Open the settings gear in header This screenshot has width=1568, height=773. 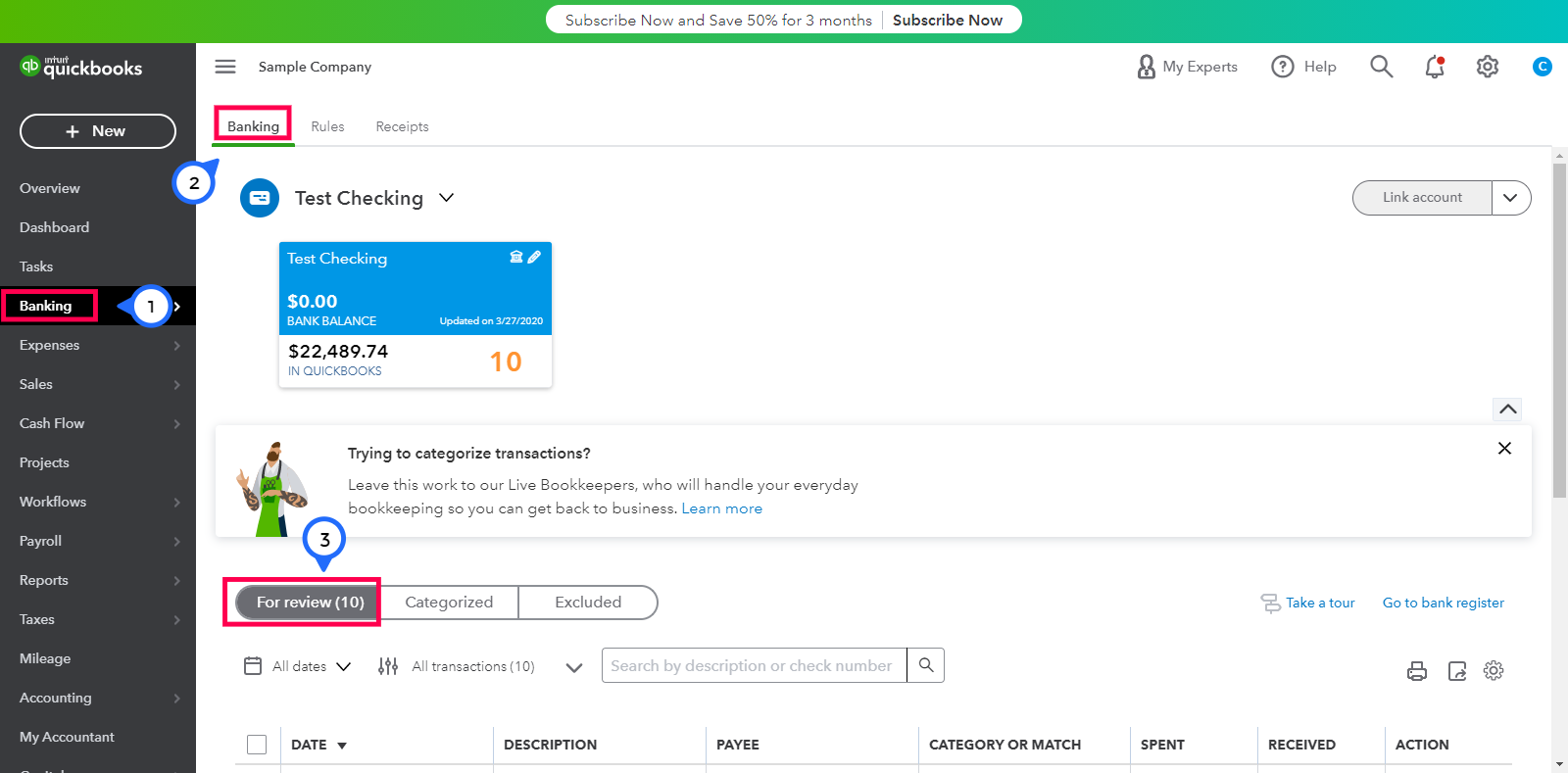point(1488,67)
